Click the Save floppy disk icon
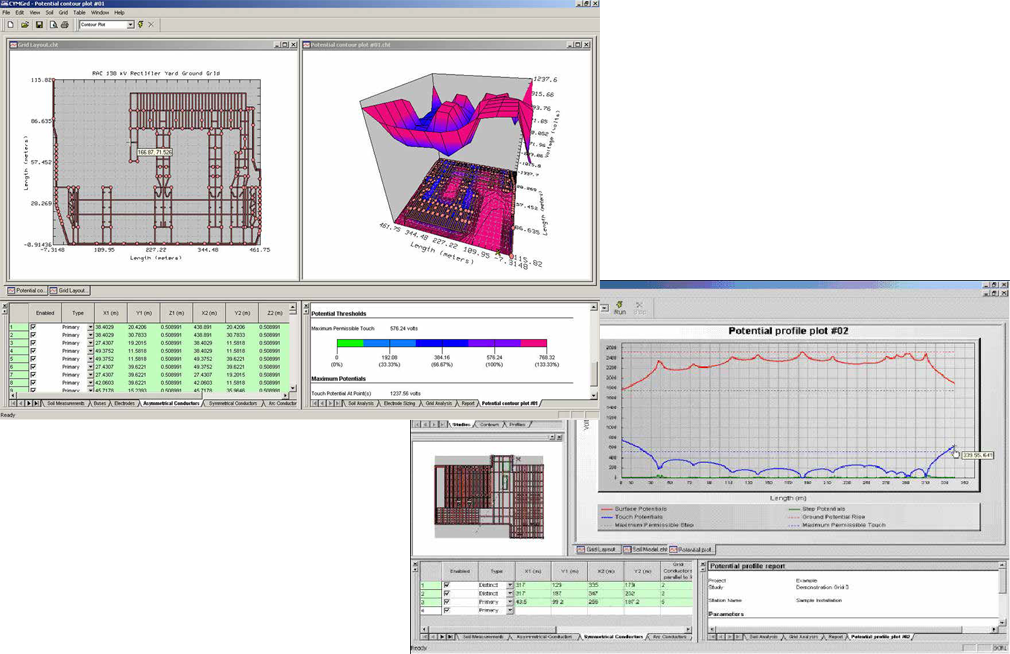The height and width of the screenshot is (654, 1010). (x=39, y=24)
